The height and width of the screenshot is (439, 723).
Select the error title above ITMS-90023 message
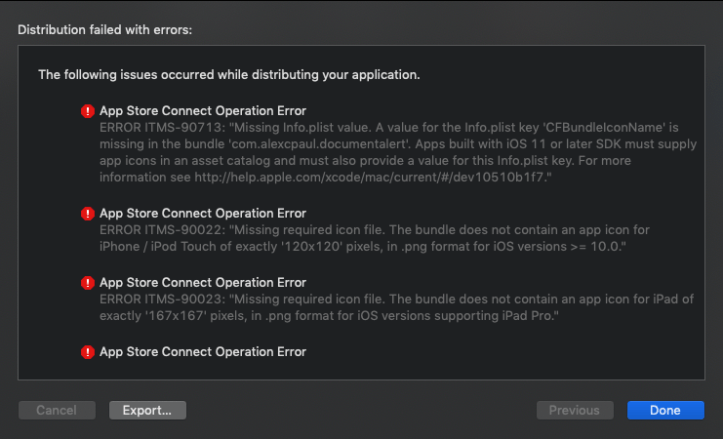[x=202, y=283]
